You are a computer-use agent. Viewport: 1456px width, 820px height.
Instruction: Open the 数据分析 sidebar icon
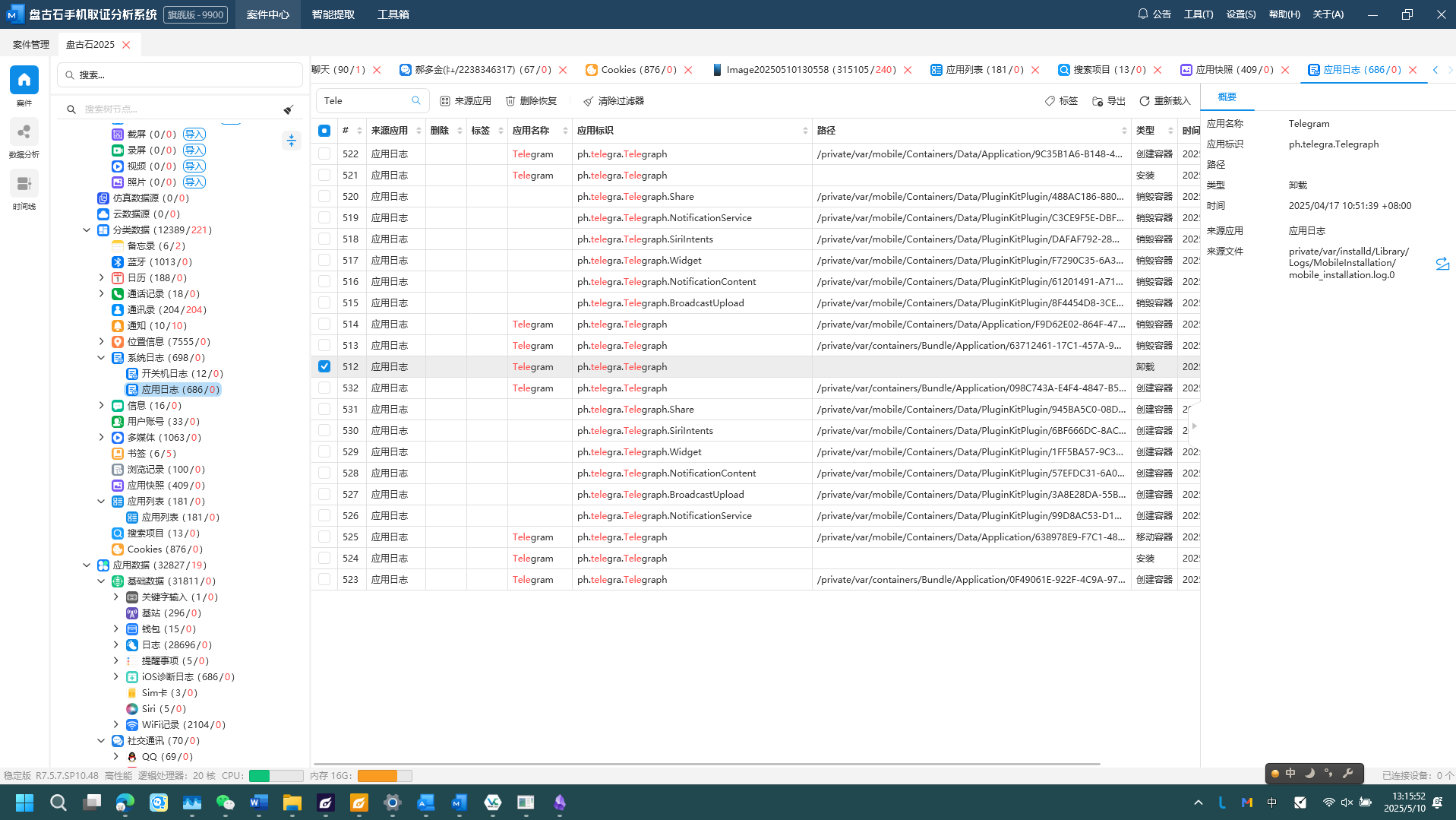tap(24, 132)
